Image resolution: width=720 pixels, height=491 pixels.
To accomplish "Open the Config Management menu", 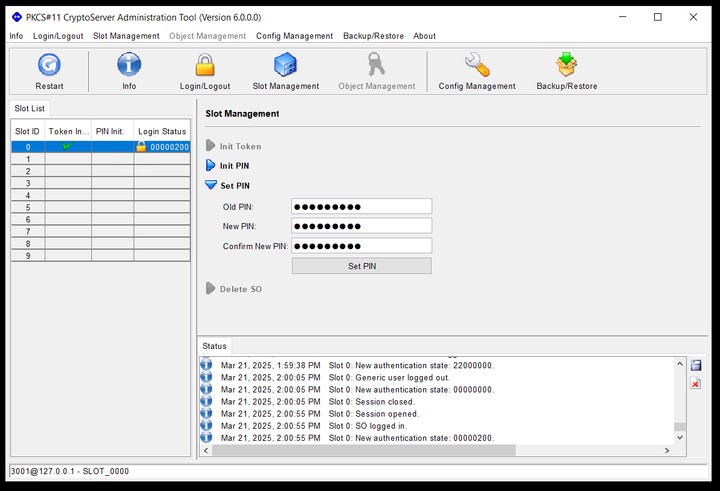I will (x=294, y=36).
